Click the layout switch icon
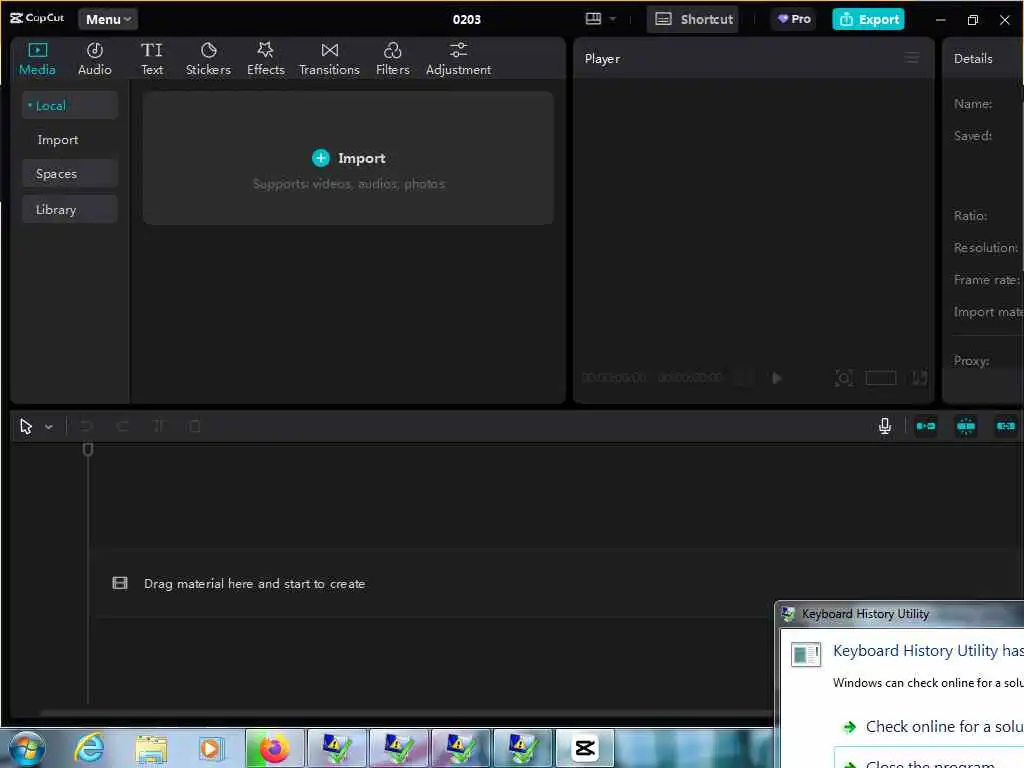Image resolution: width=1024 pixels, height=768 pixels. (593, 19)
